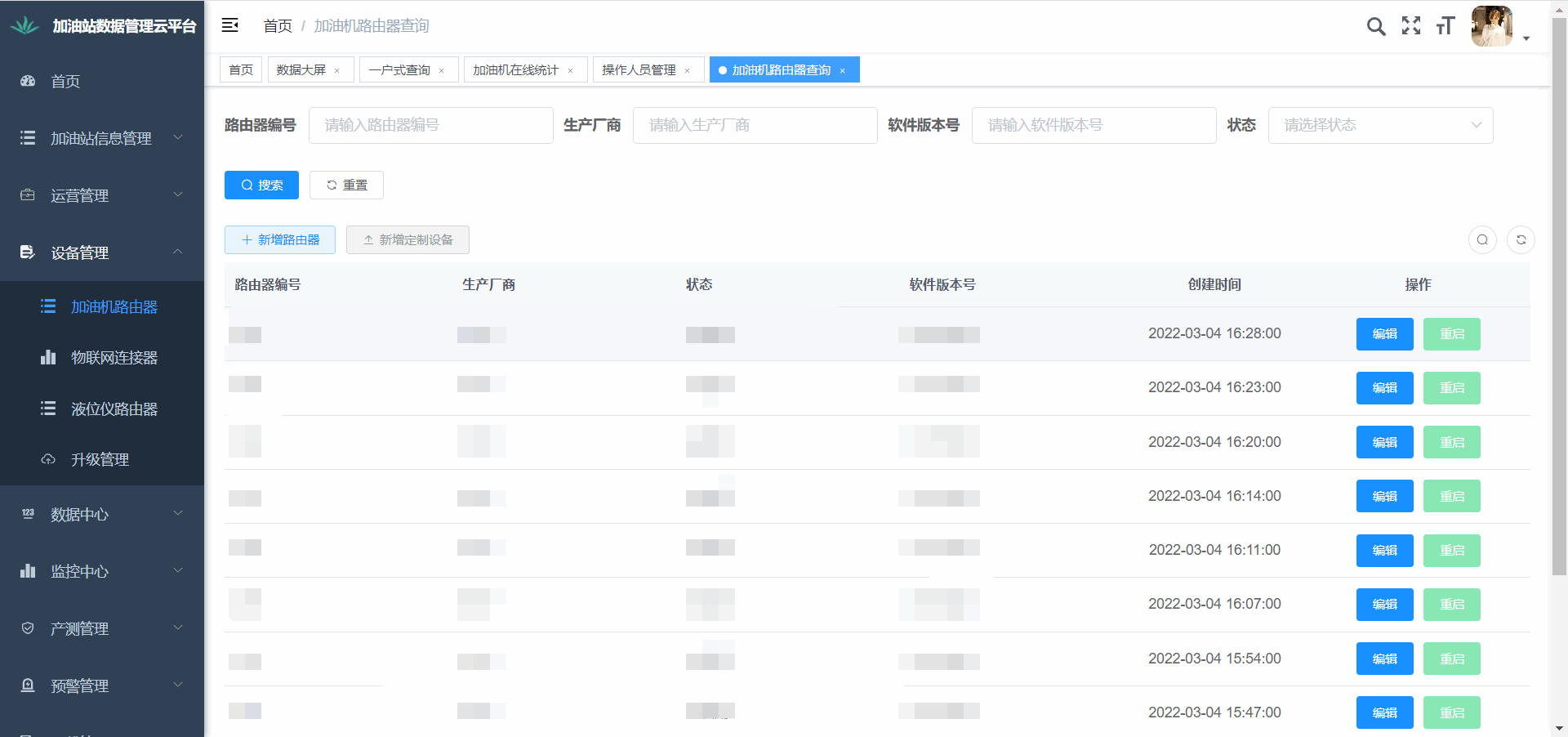Screen dimensions: 1568x737
Task: Click 编辑 for the 16:28:00 row
Action: click(x=1384, y=334)
